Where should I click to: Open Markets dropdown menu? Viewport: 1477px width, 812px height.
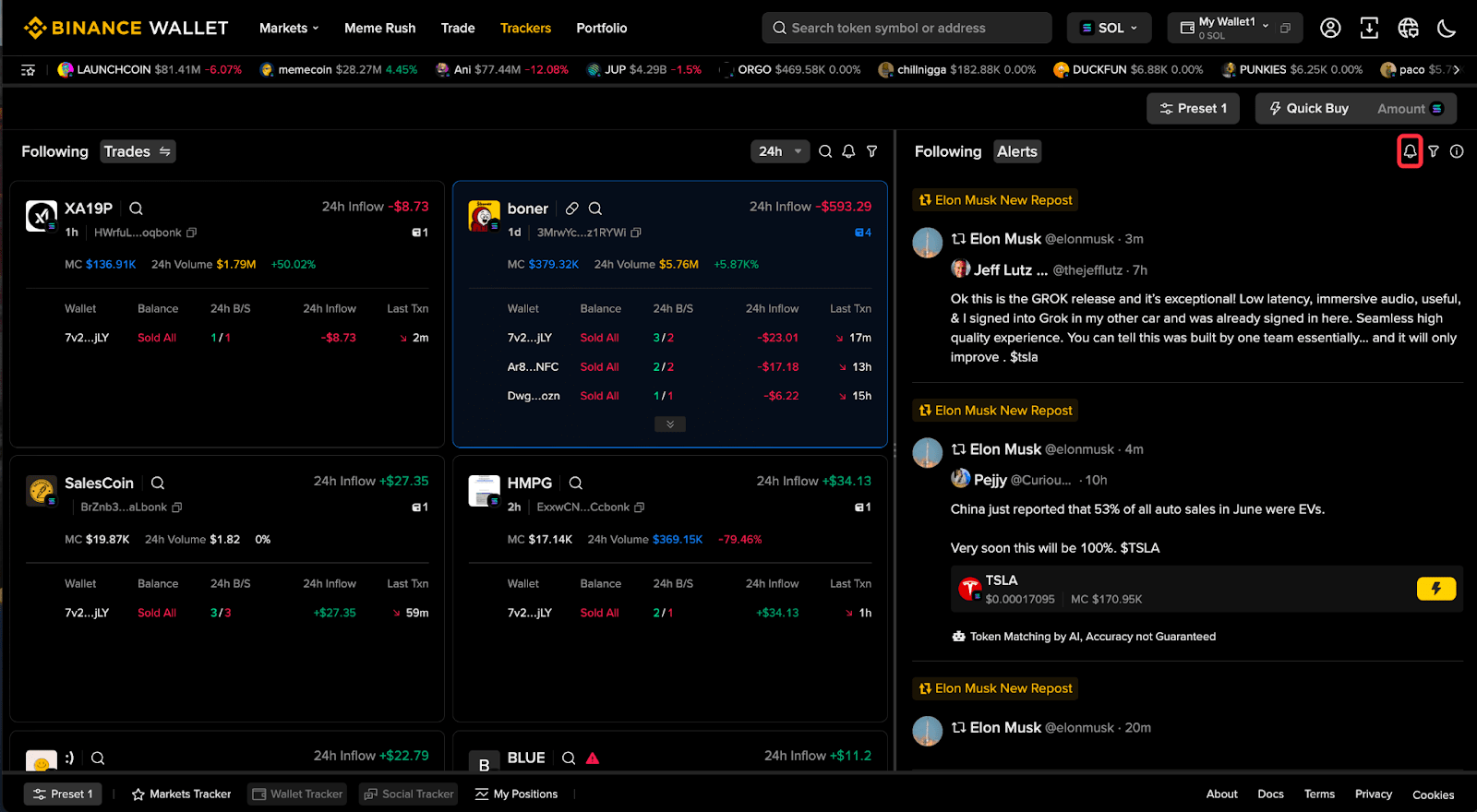point(289,28)
